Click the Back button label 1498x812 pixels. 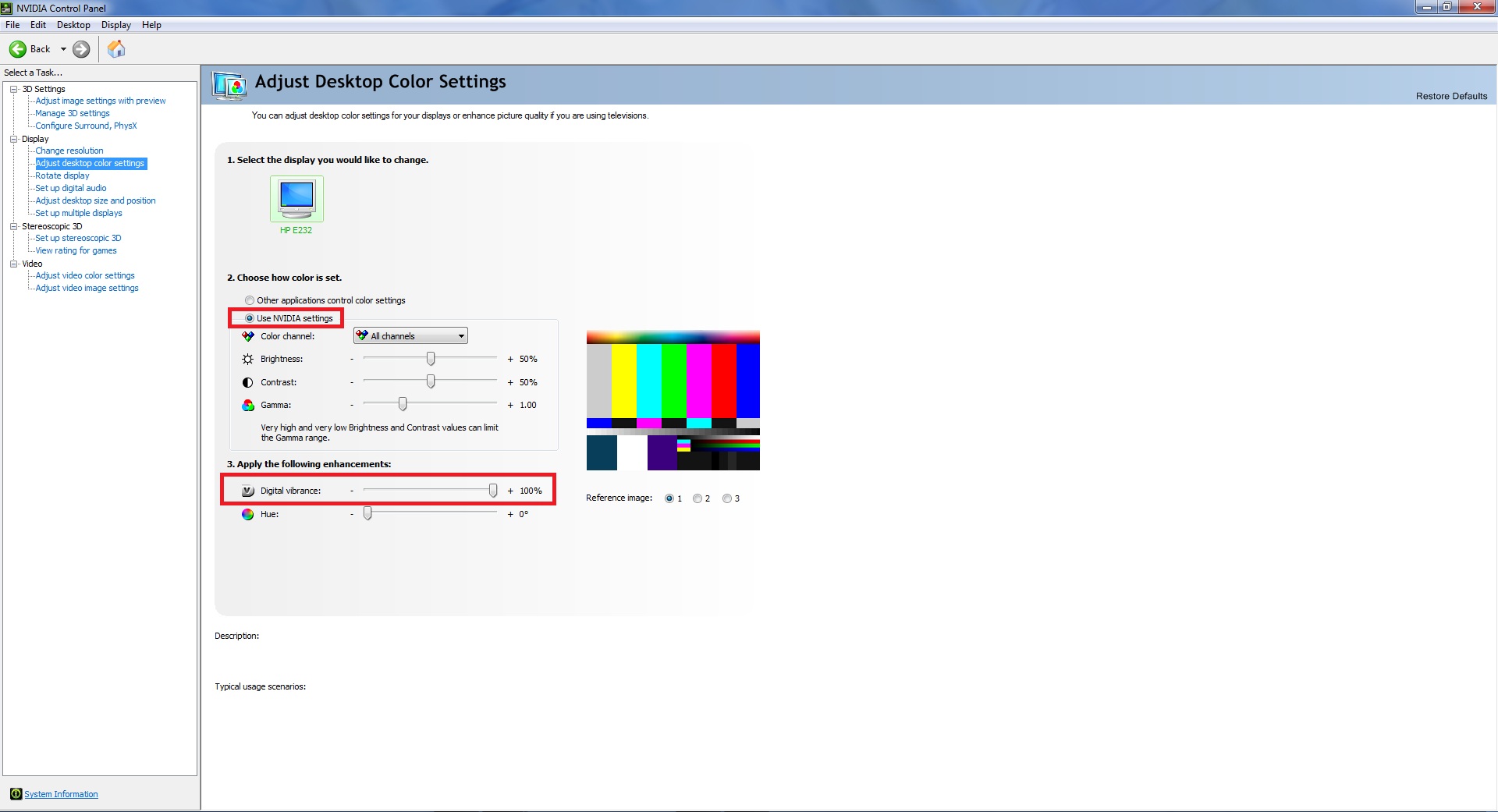(40, 49)
